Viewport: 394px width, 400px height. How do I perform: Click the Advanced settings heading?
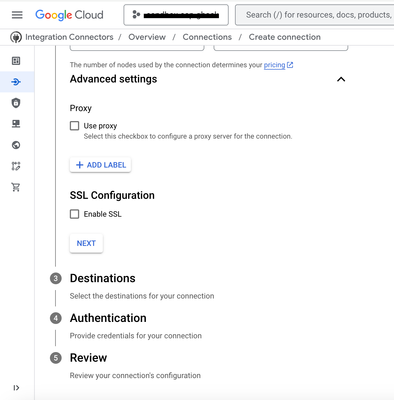(x=113, y=79)
